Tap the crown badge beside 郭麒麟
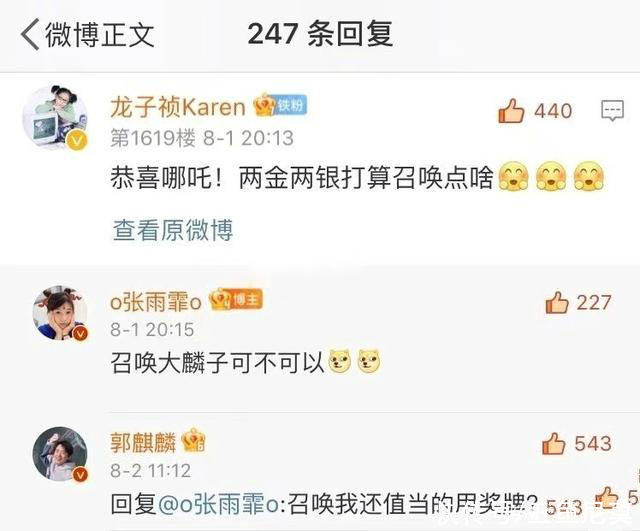 click(193, 441)
